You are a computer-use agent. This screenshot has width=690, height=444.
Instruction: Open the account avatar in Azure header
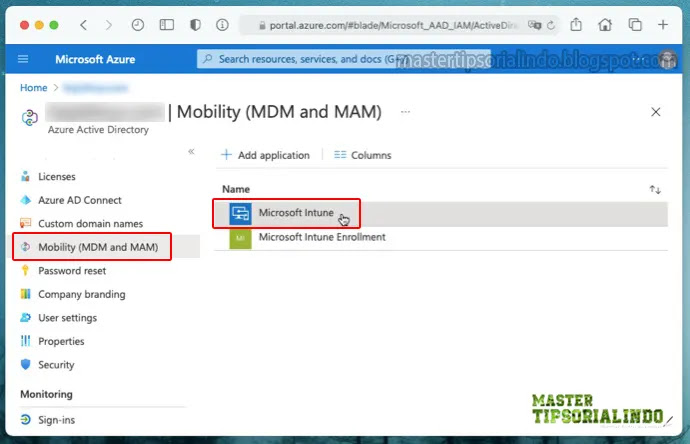point(668,59)
